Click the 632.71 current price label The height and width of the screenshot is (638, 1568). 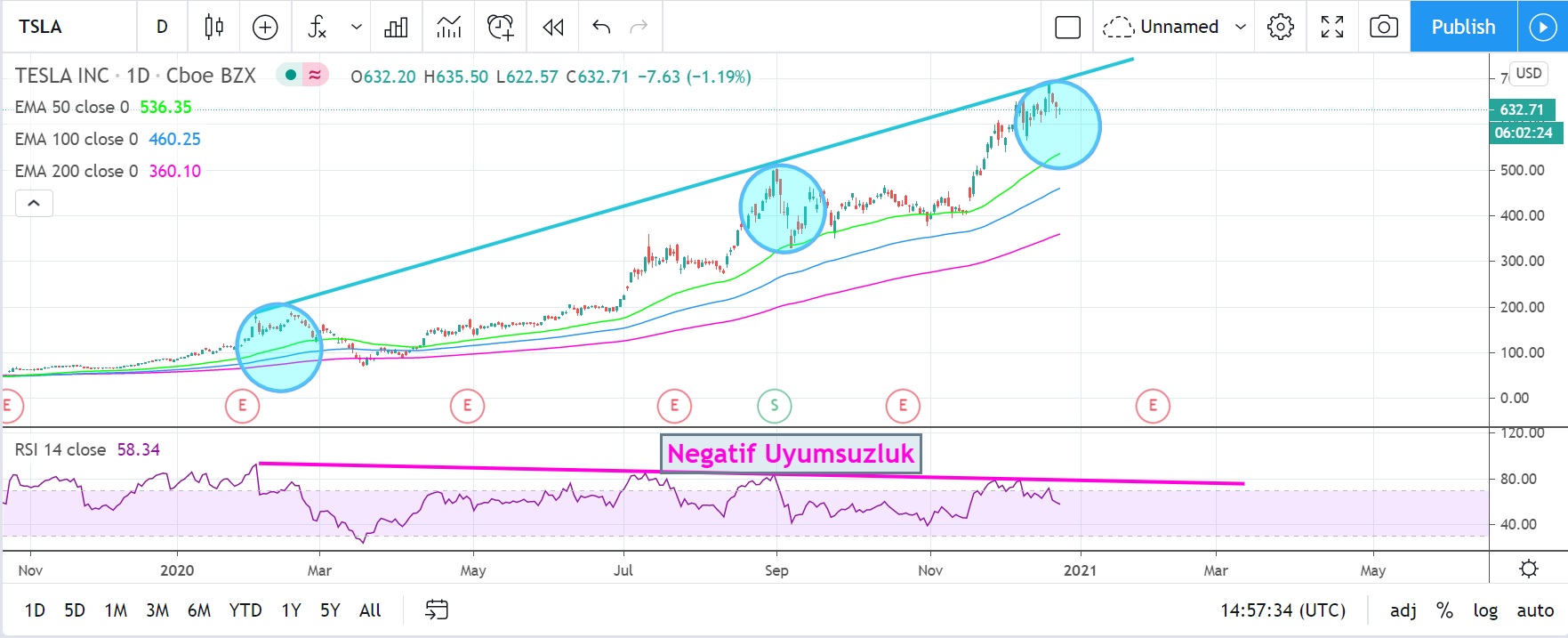click(1523, 109)
